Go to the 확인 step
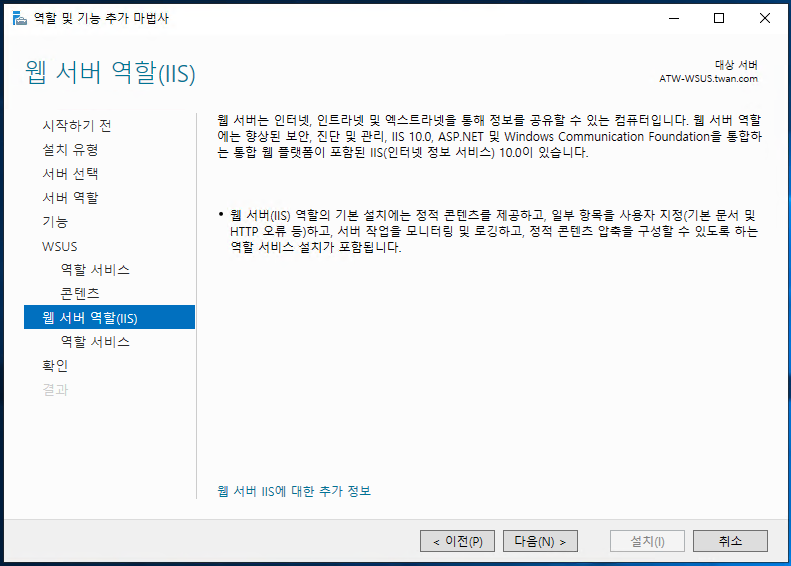 pyautogui.click(x=55, y=366)
